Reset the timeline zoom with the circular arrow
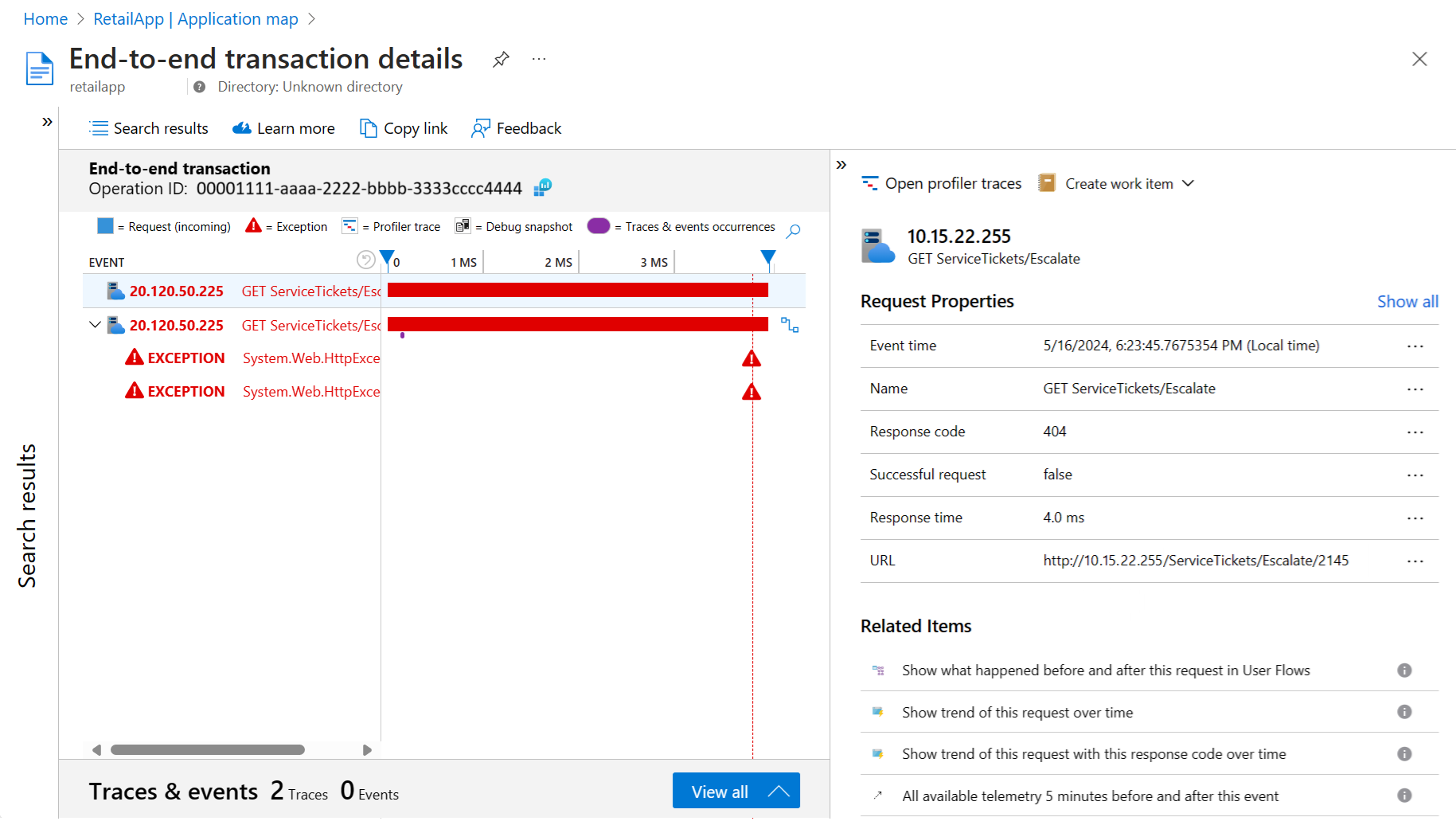Image resolution: width=1456 pixels, height=825 pixels. pyautogui.click(x=365, y=260)
